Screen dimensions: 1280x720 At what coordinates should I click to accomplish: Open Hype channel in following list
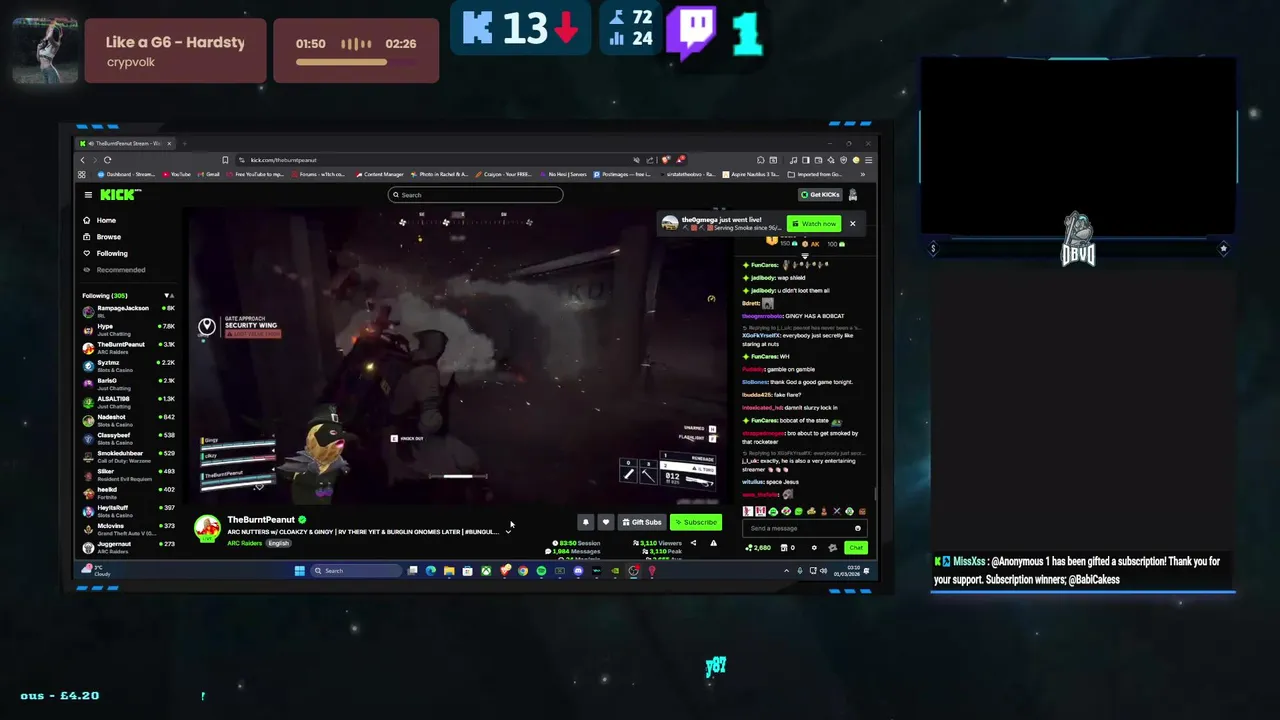pos(128,329)
